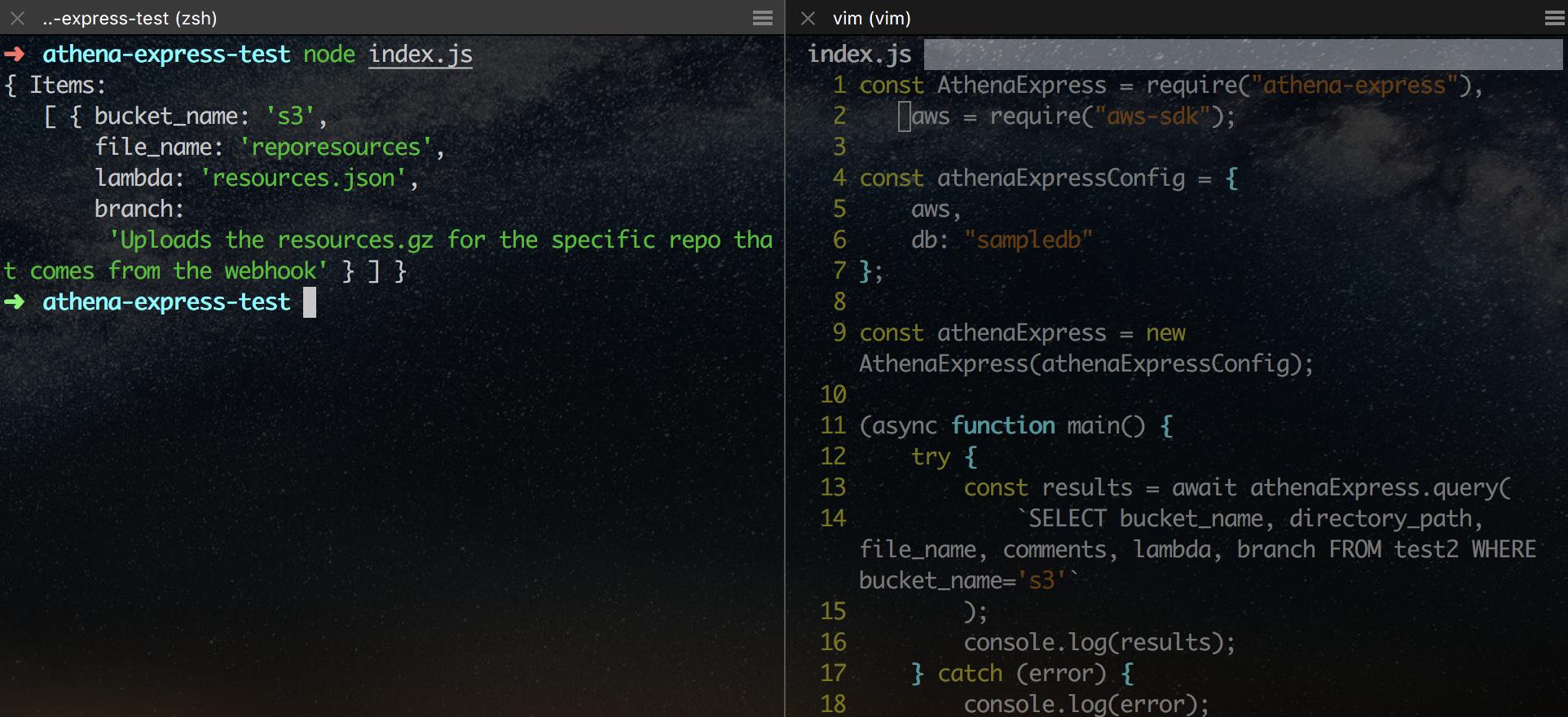Close the express-test zsh terminal tab
The image size is (1568, 717).
[17, 18]
